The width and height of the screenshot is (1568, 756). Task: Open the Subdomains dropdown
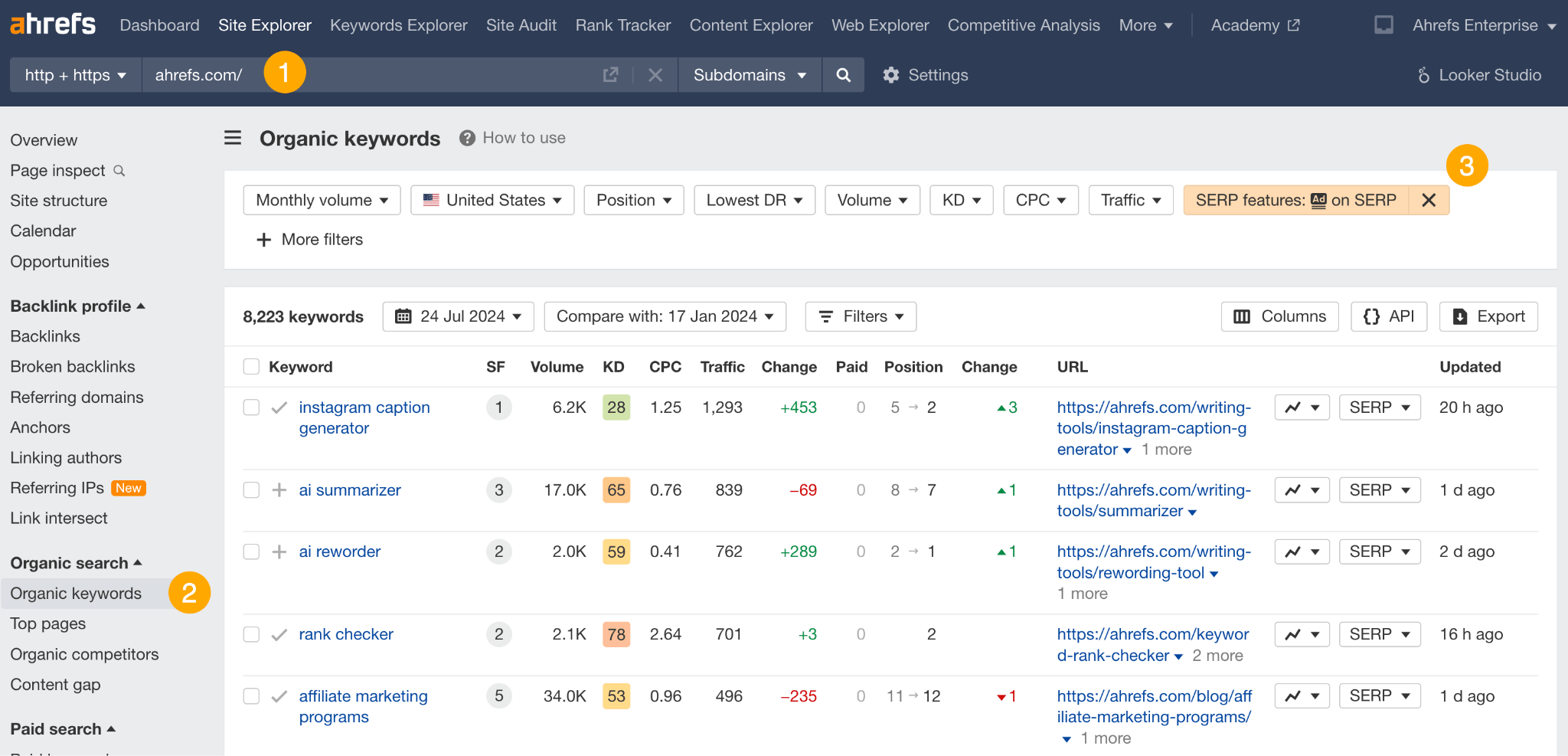(749, 74)
